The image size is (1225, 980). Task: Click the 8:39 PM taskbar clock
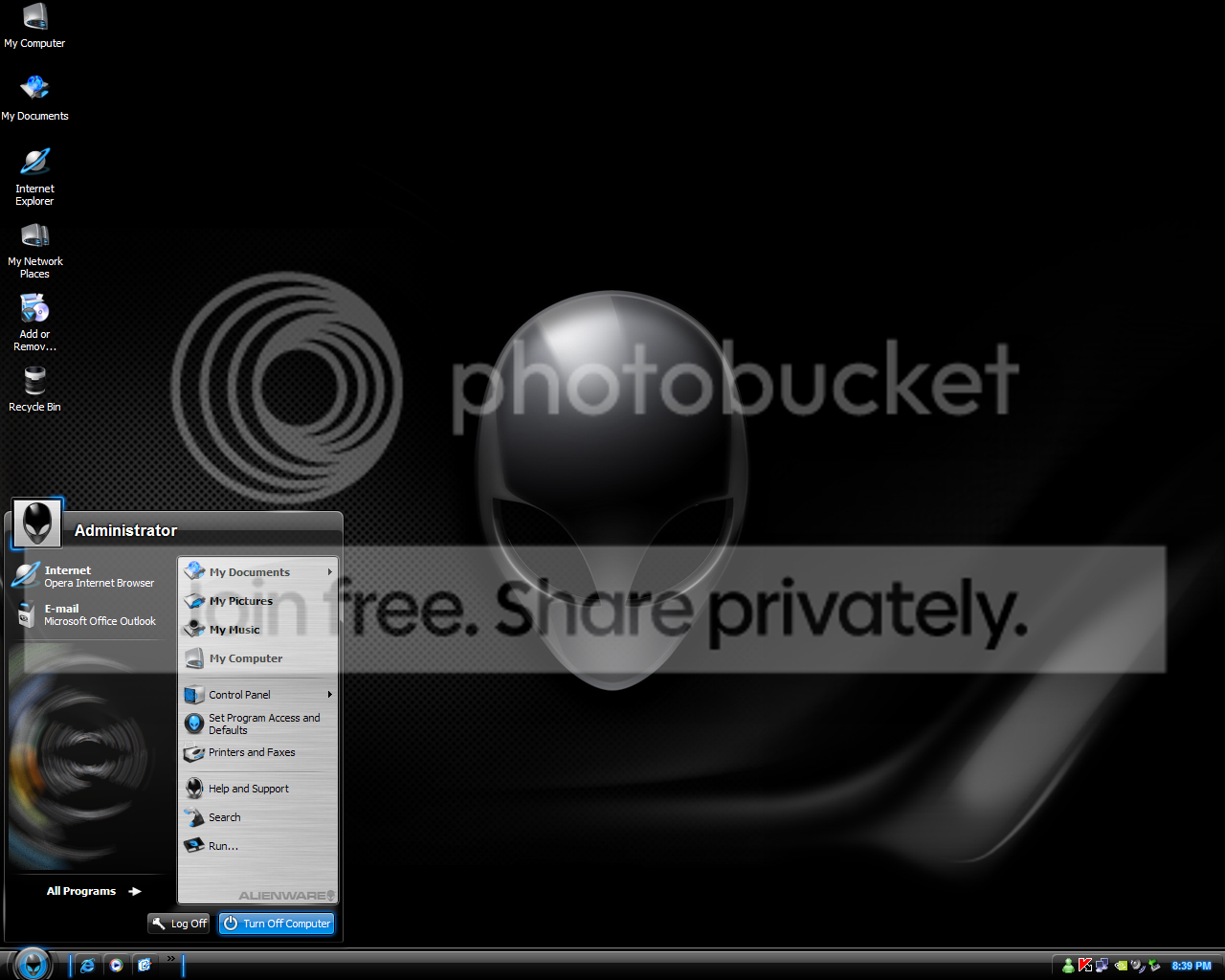(x=1192, y=966)
